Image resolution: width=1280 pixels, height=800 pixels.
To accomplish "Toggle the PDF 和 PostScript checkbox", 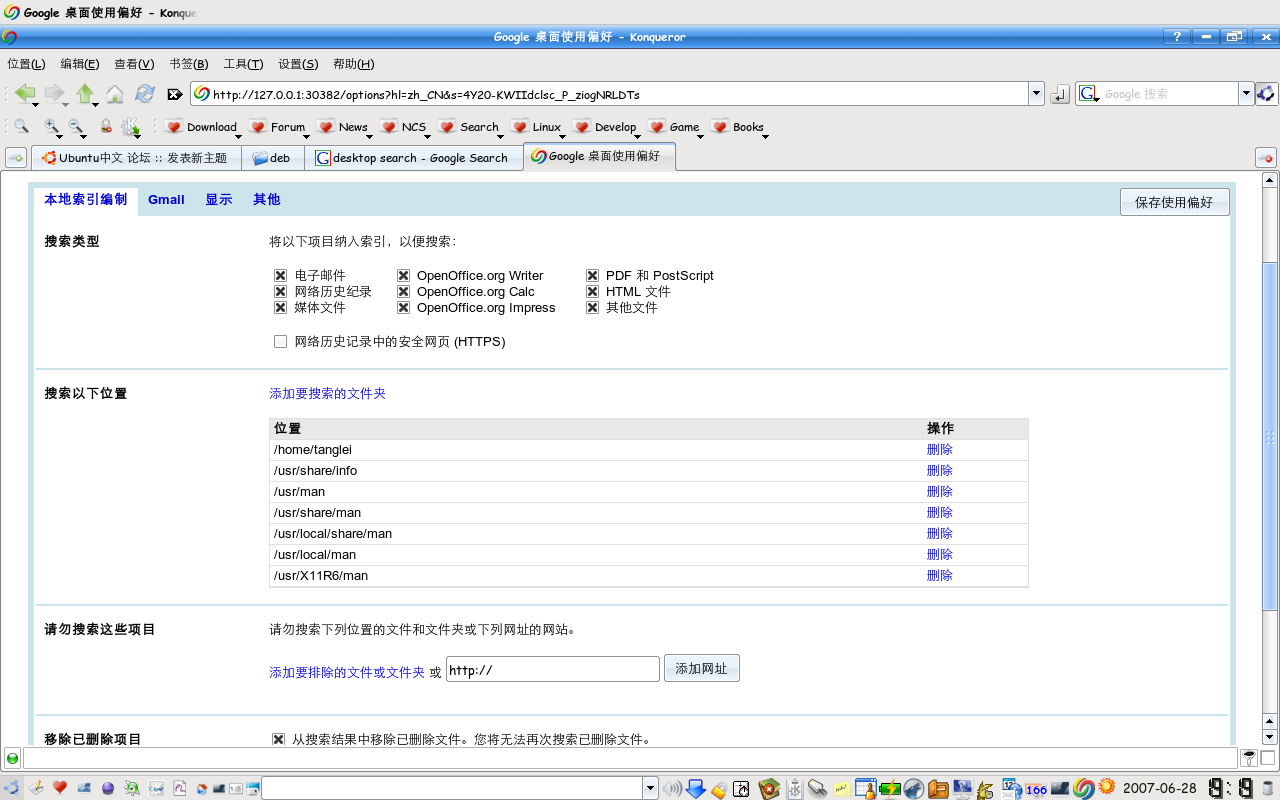I will (x=592, y=276).
